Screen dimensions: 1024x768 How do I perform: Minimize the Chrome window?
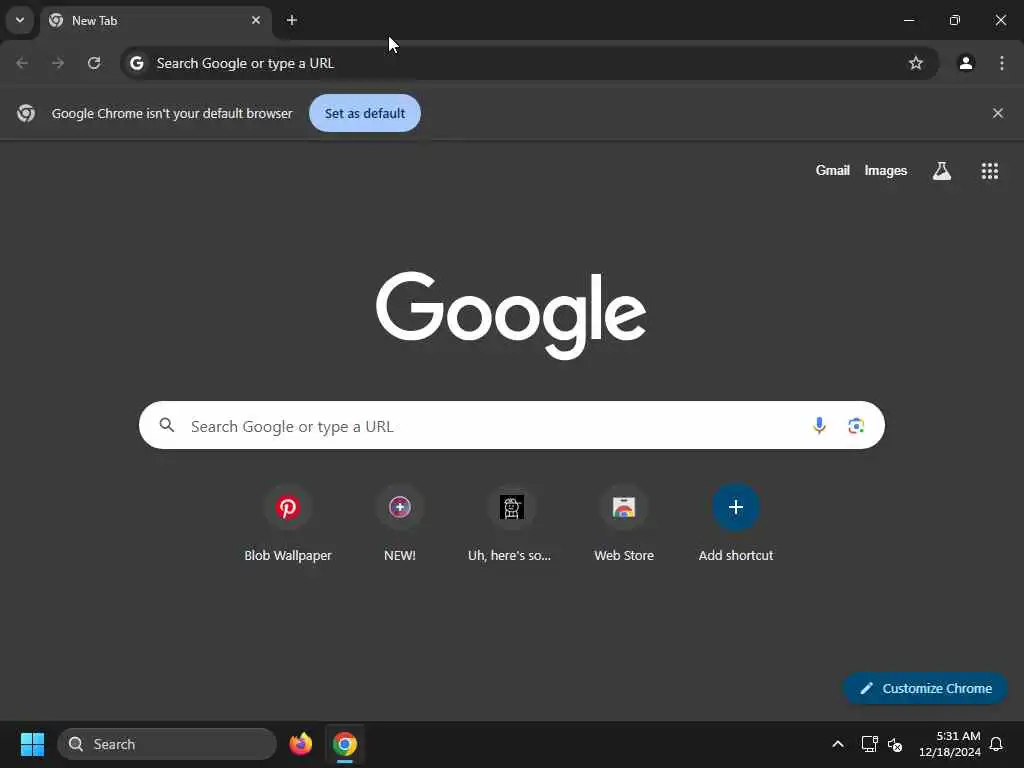[x=908, y=20]
